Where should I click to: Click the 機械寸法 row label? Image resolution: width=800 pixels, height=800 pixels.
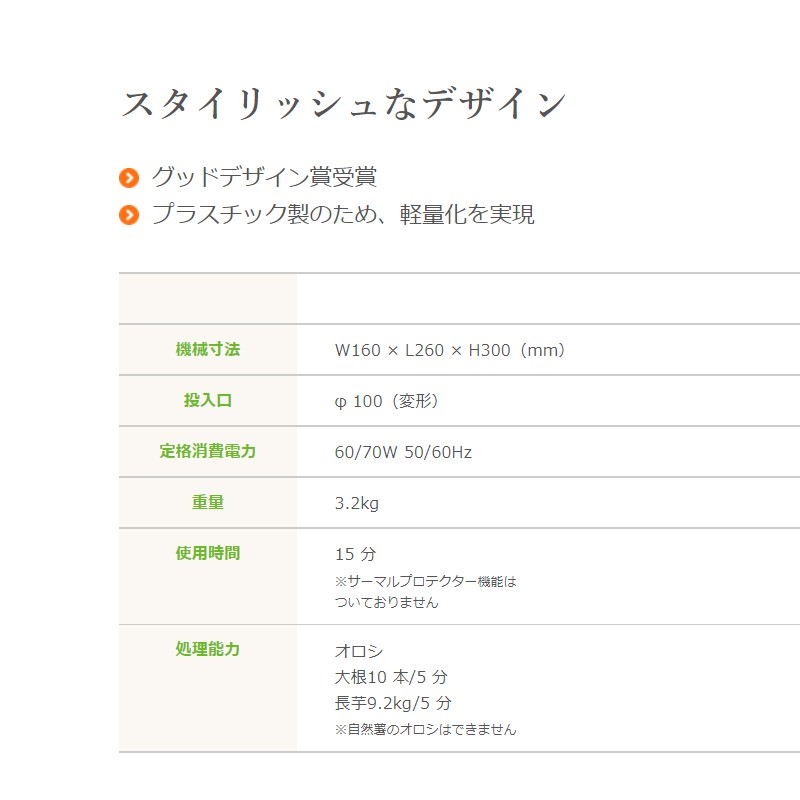[208, 350]
